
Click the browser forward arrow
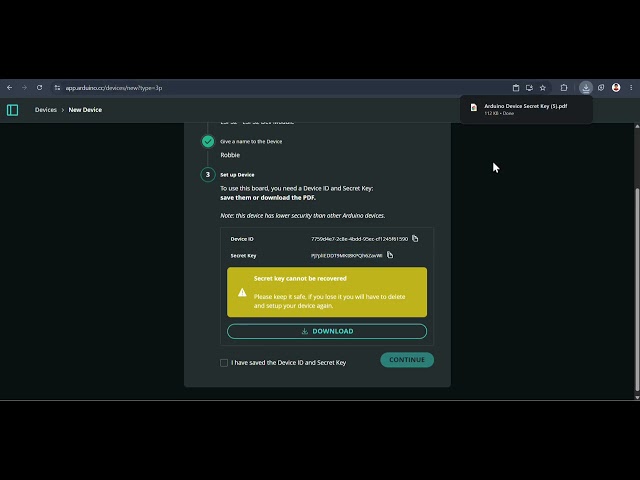(24, 87)
